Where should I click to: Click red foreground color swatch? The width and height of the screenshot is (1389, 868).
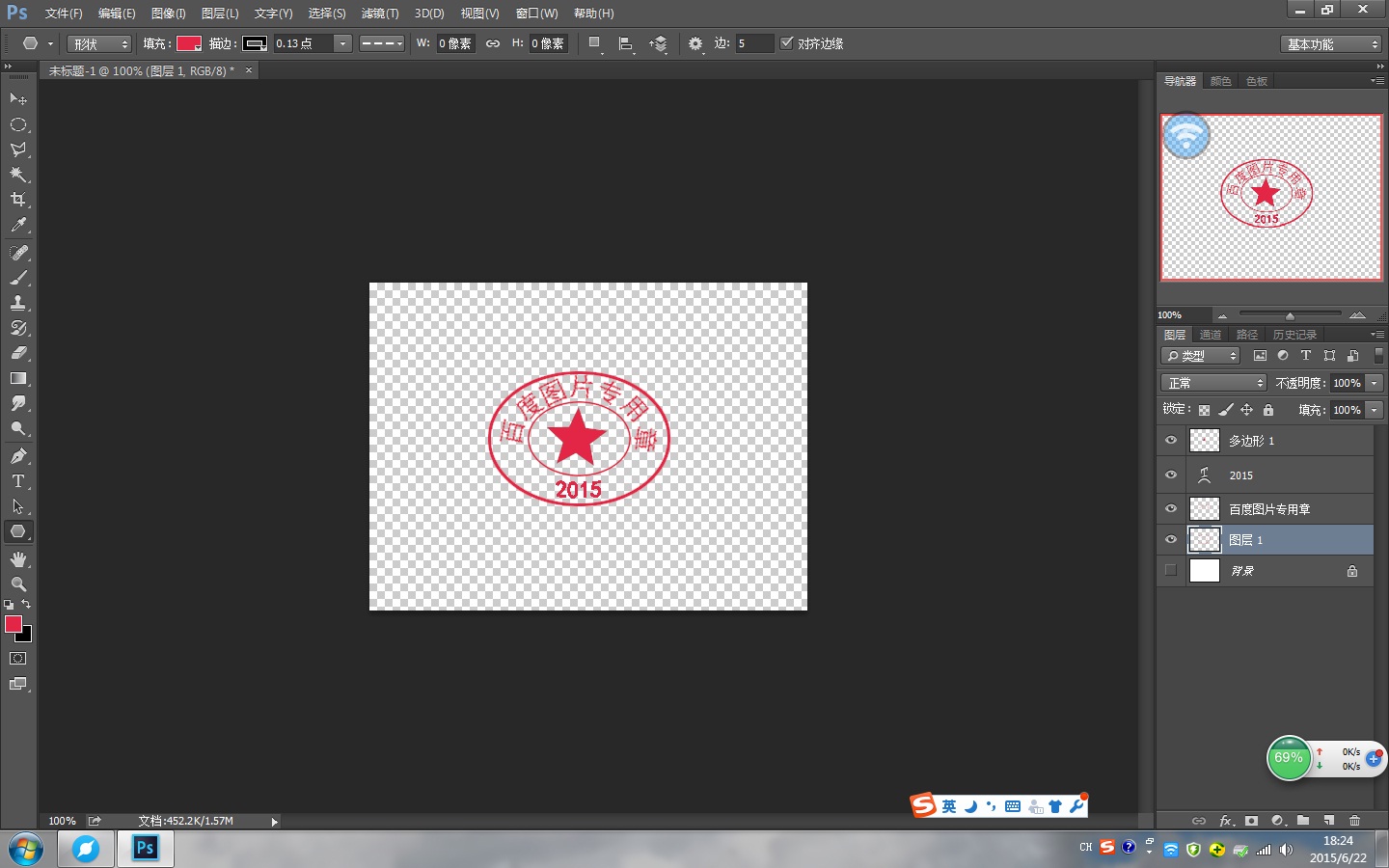(x=13, y=624)
